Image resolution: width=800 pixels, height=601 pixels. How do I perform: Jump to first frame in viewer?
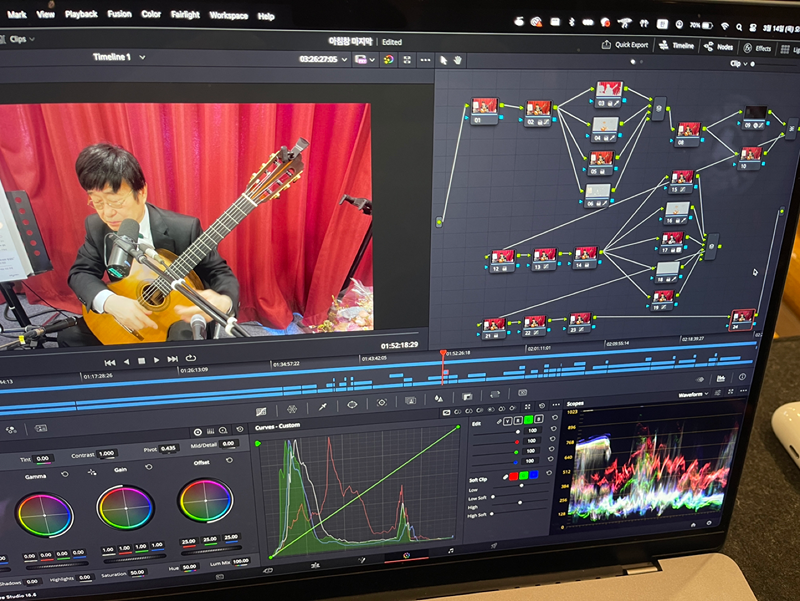tap(110, 362)
